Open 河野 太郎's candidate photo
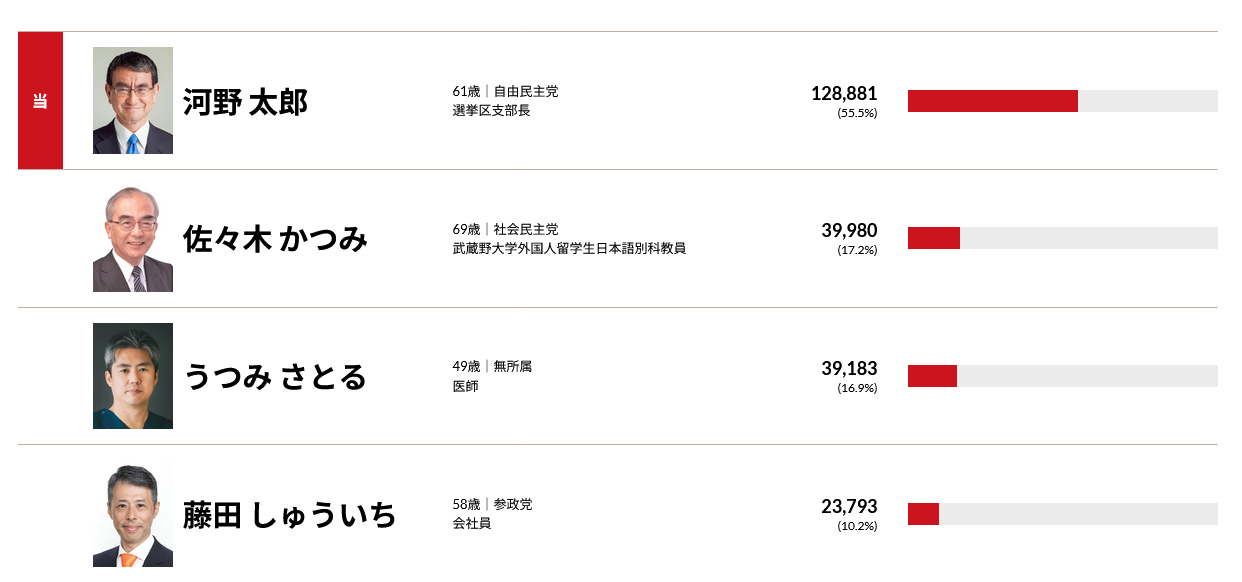1242x582 pixels. tap(133, 101)
